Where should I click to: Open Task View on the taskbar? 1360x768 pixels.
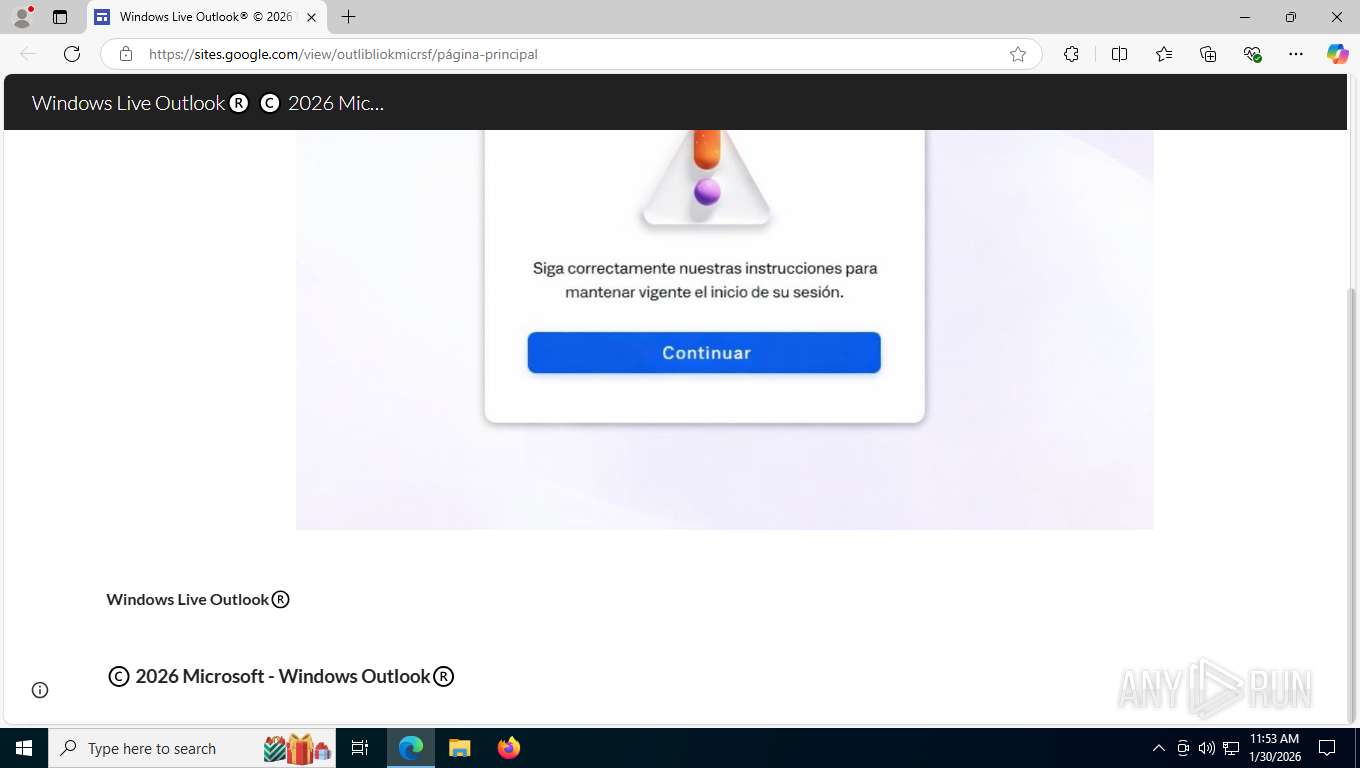[x=360, y=748]
